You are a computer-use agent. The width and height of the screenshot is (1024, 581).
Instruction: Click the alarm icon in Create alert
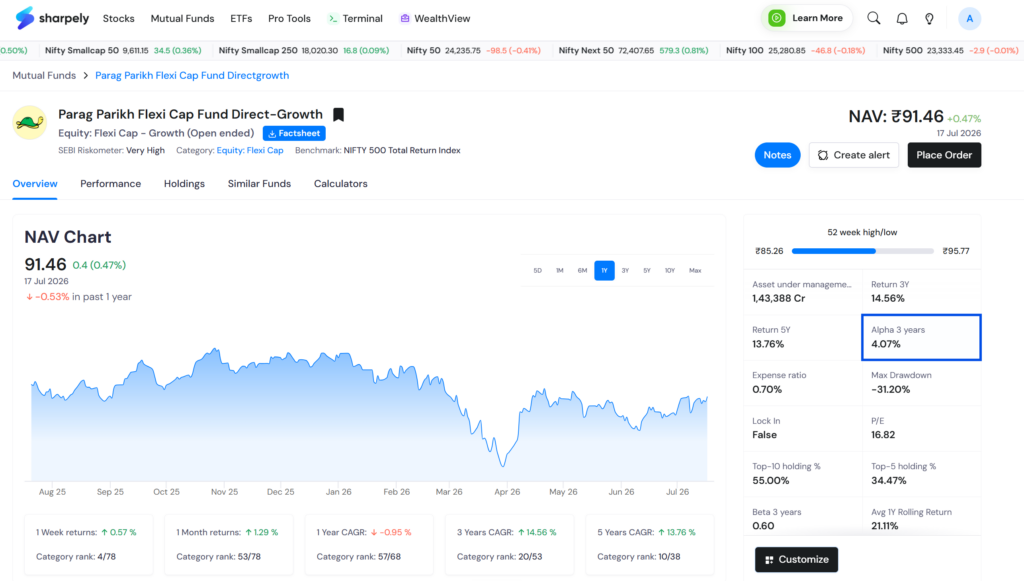(823, 155)
